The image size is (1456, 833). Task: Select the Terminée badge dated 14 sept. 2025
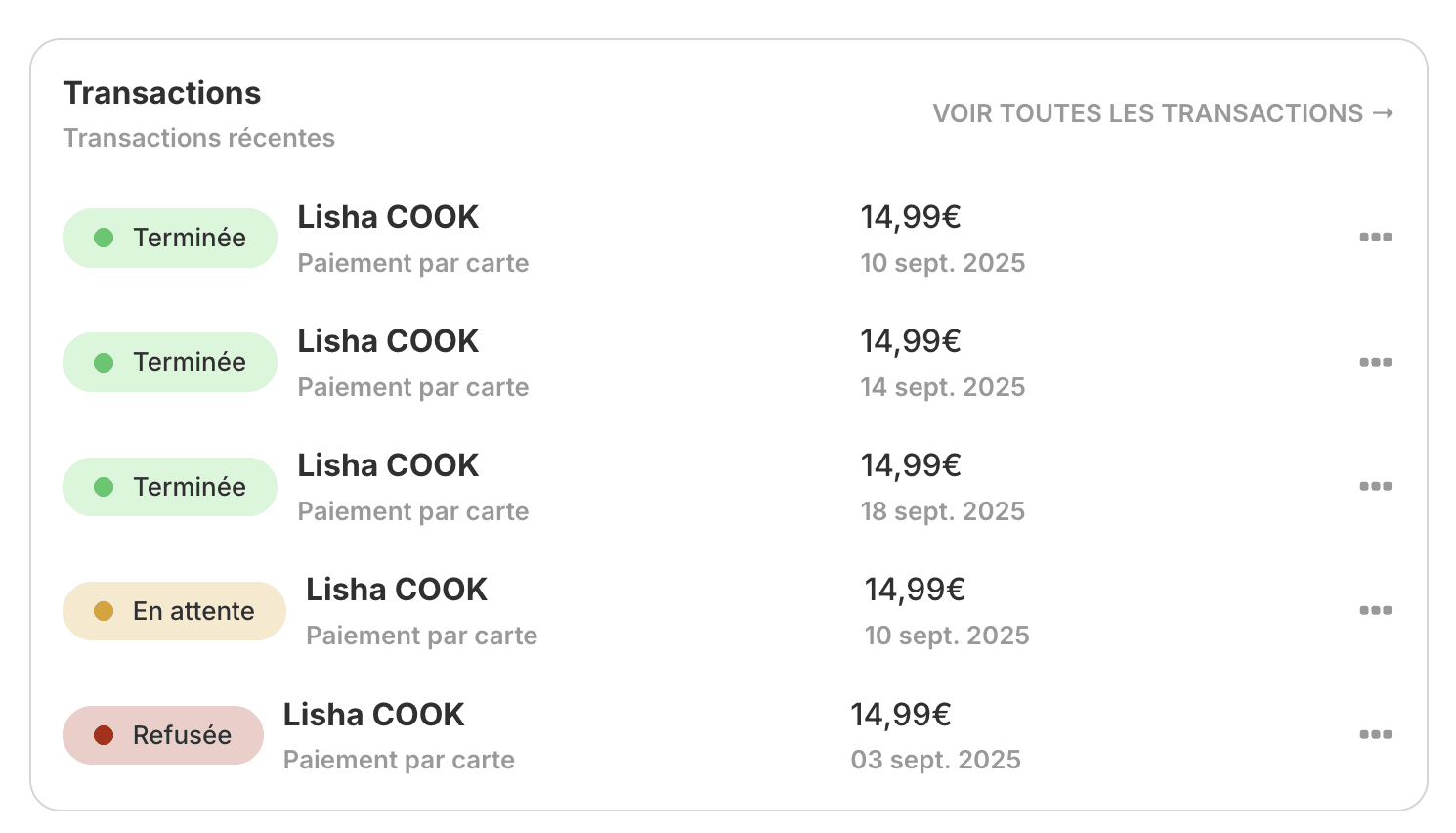pos(170,362)
